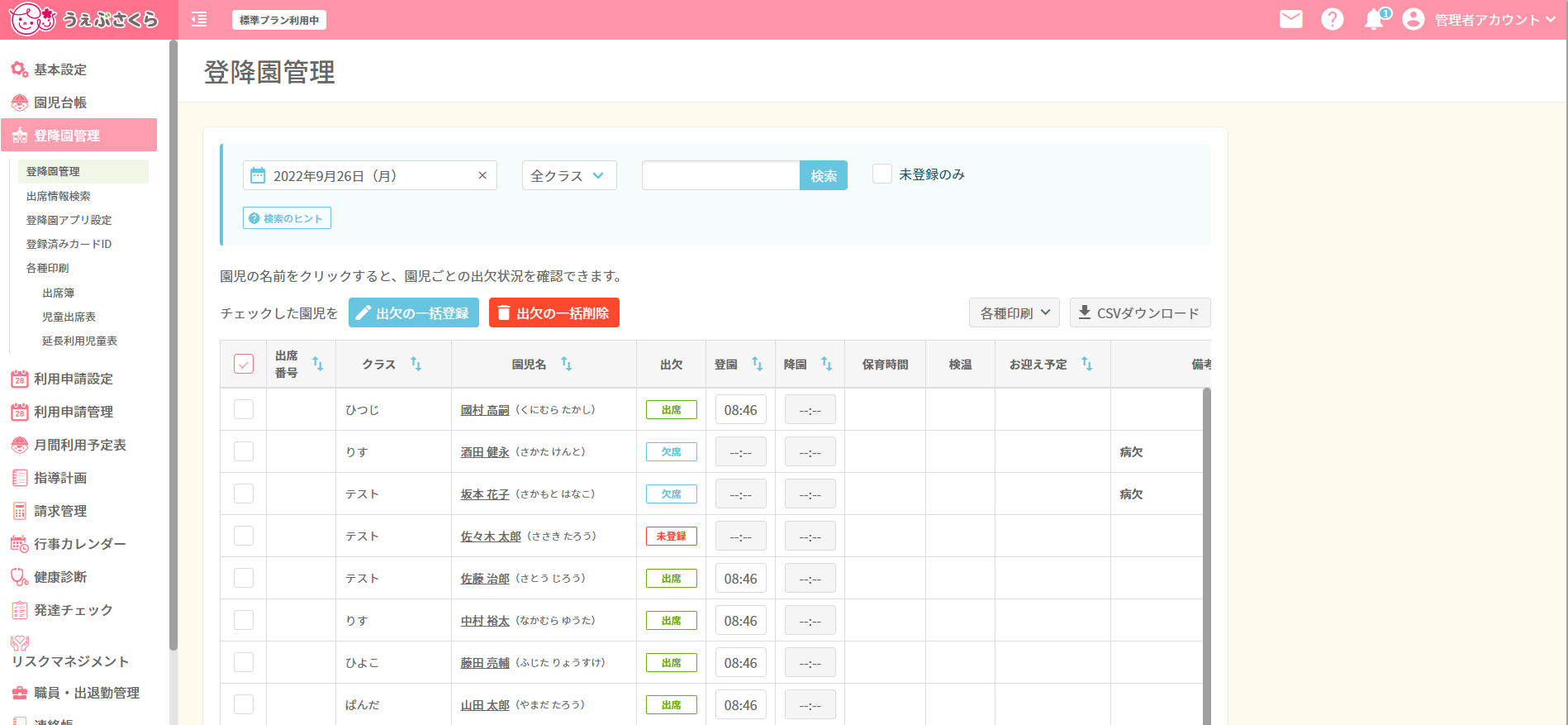Click the 月間利用予定表 icon

(x=20, y=445)
